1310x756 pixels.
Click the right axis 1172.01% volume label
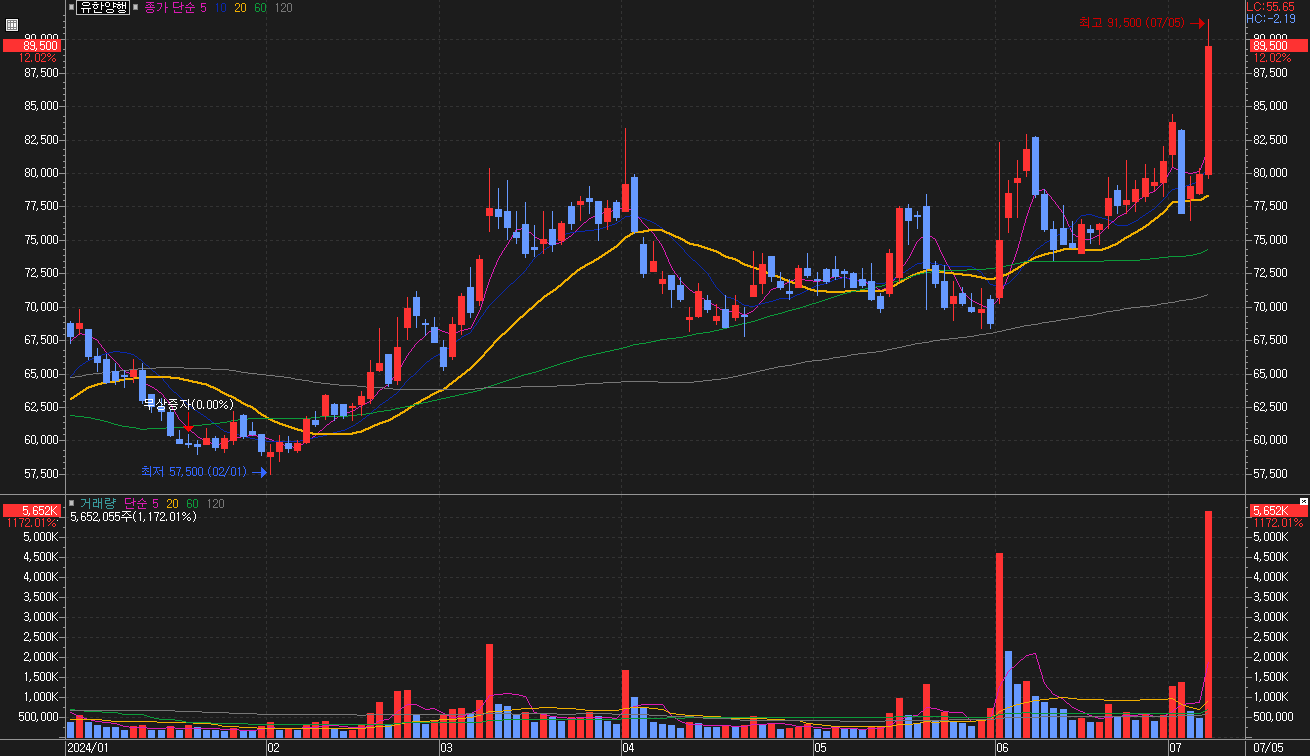pos(1277,523)
